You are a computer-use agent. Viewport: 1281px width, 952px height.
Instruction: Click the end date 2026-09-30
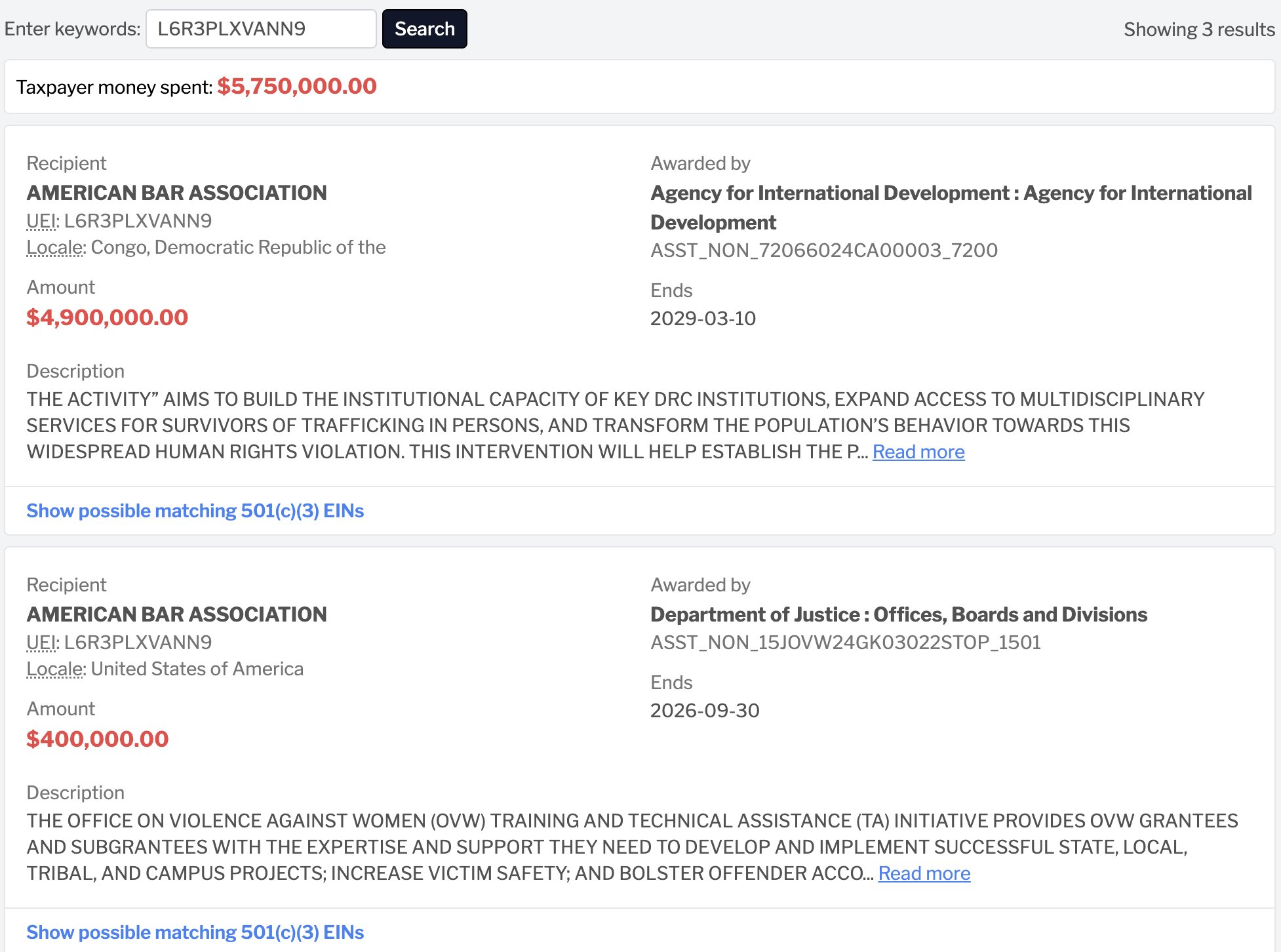tap(705, 710)
